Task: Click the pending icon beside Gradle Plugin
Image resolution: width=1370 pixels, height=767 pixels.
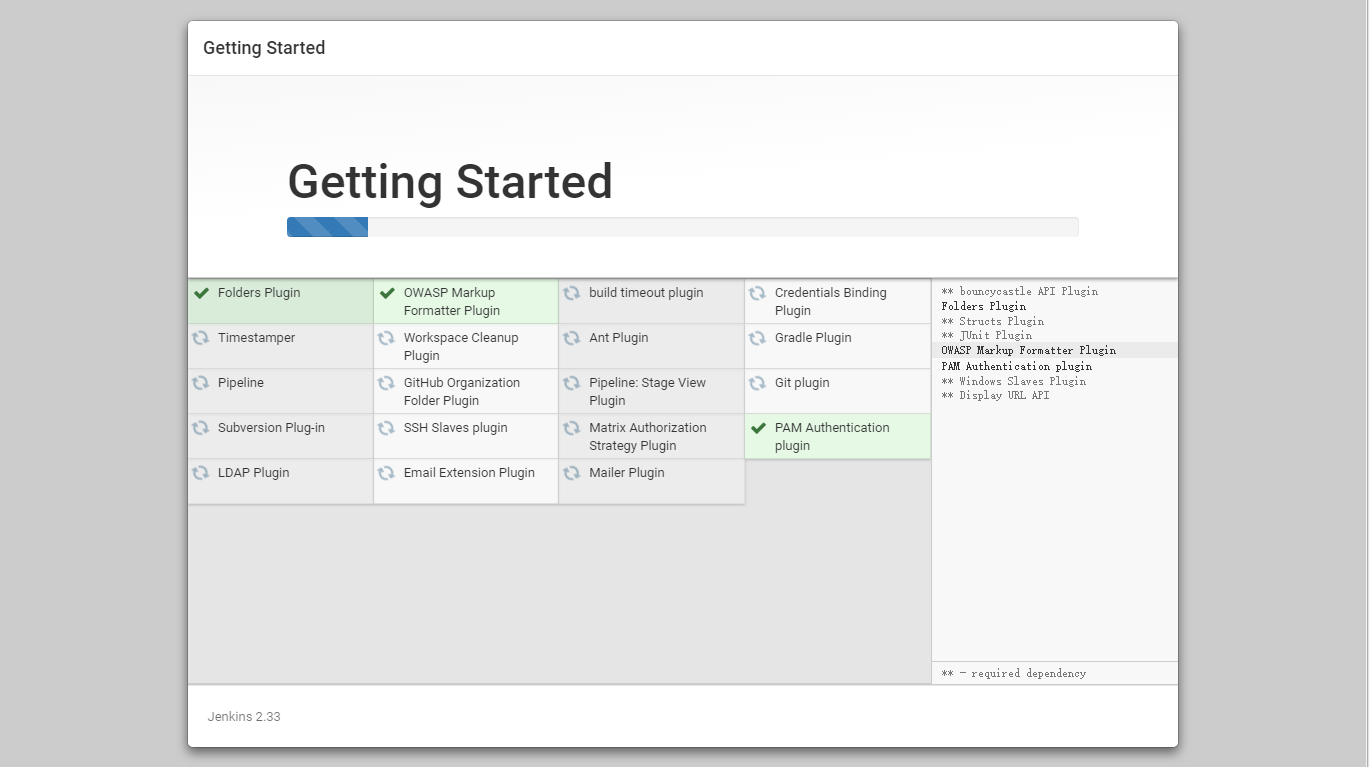Action: point(758,338)
